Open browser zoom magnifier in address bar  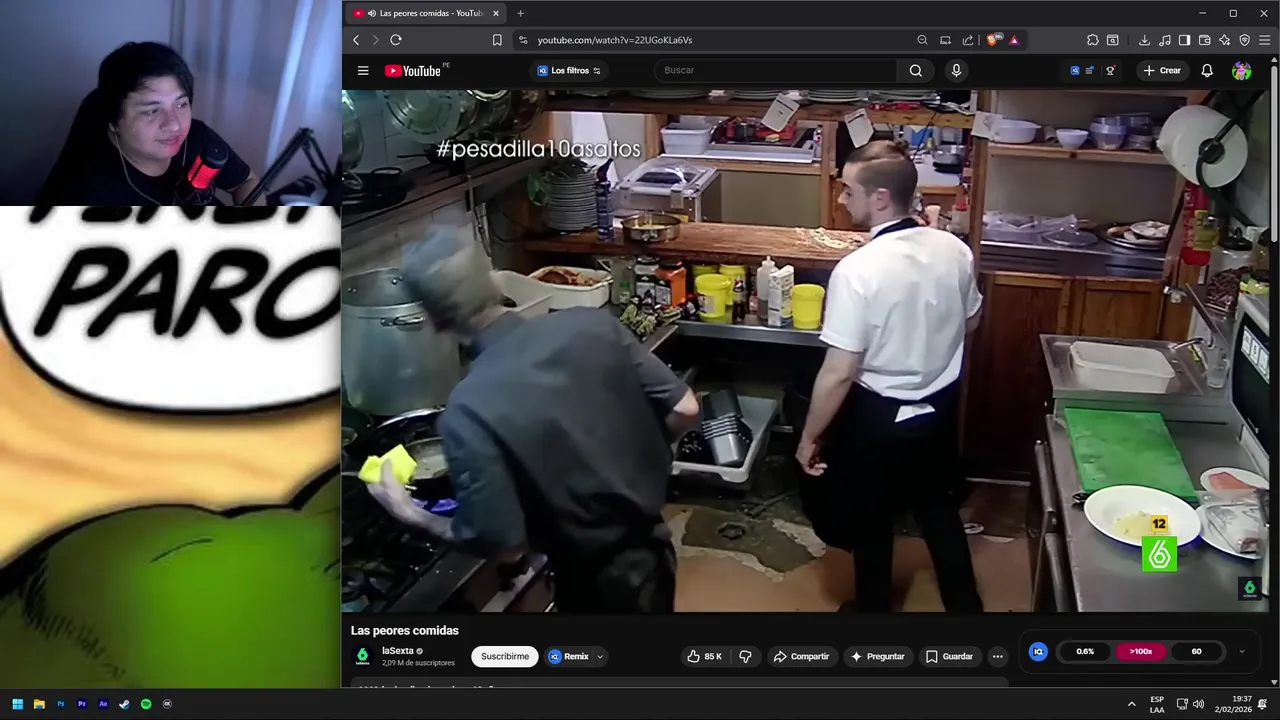tap(922, 40)
